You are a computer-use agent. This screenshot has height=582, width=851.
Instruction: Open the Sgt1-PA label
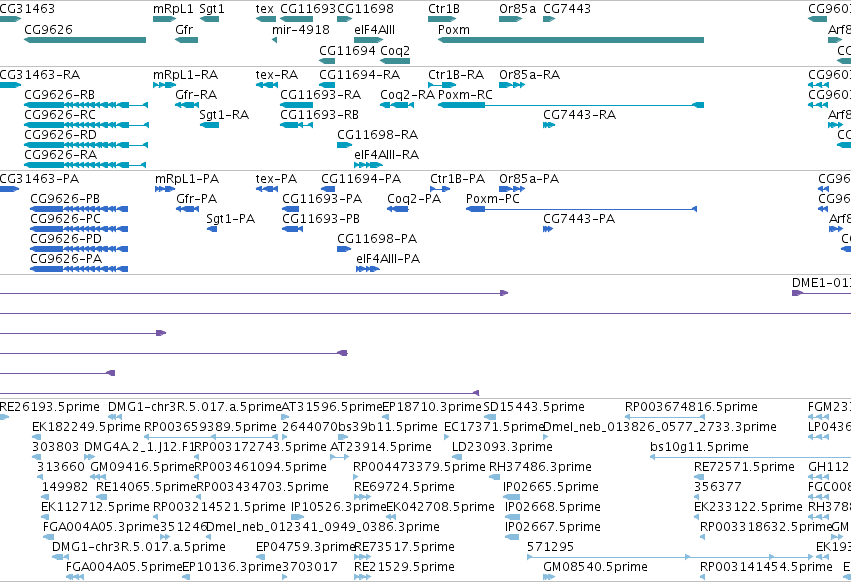click(231, 219)
